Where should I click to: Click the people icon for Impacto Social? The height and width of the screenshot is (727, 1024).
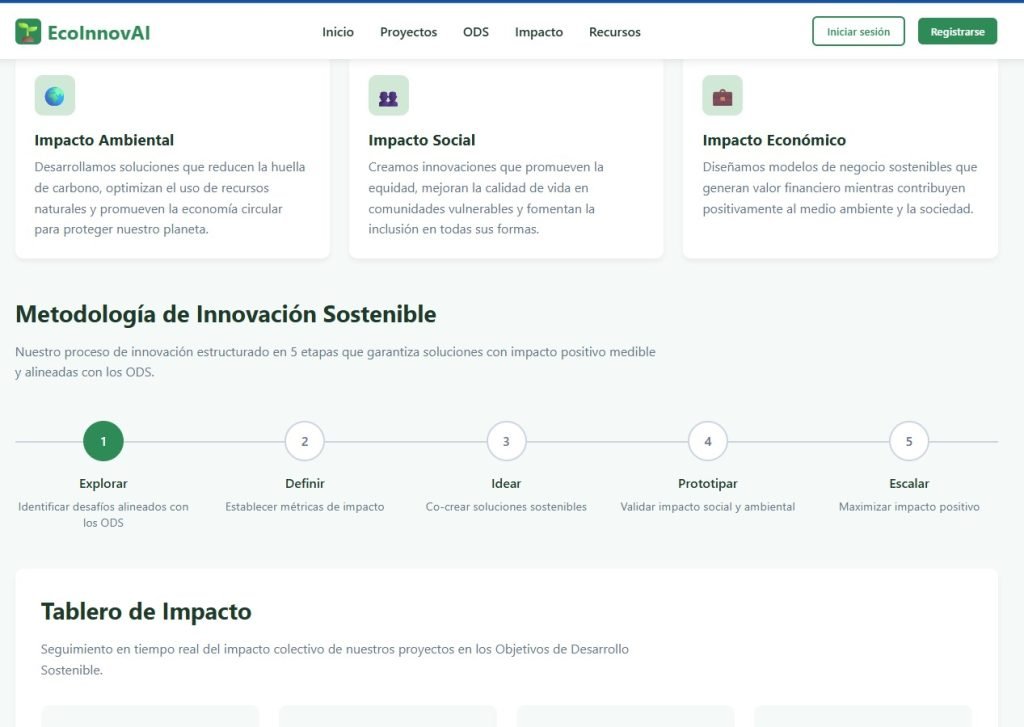[388, 96]
